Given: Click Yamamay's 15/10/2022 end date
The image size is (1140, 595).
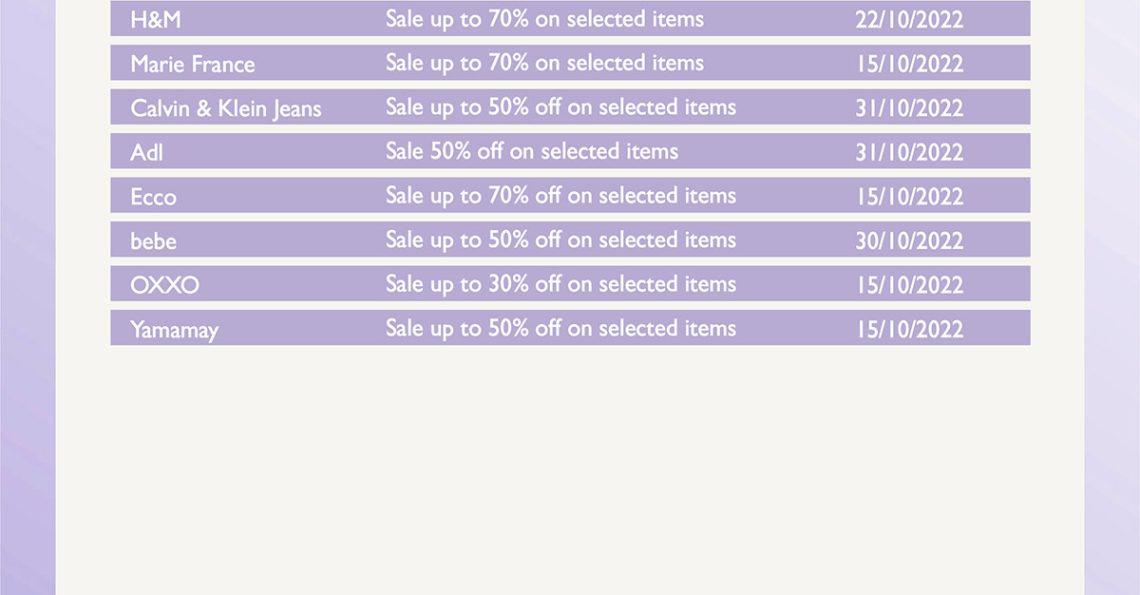Looking at the screenshot, I should click(x=909, y=330).
